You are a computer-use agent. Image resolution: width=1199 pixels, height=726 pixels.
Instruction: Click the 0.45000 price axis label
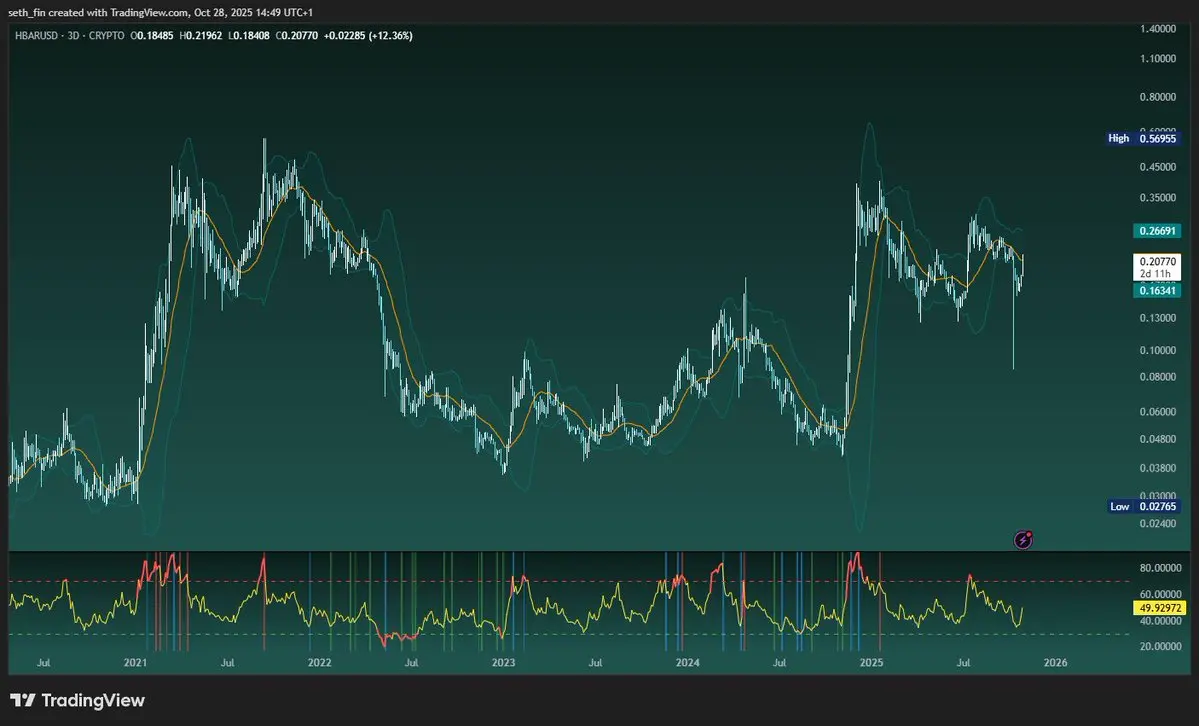(x=1158, y=168)
